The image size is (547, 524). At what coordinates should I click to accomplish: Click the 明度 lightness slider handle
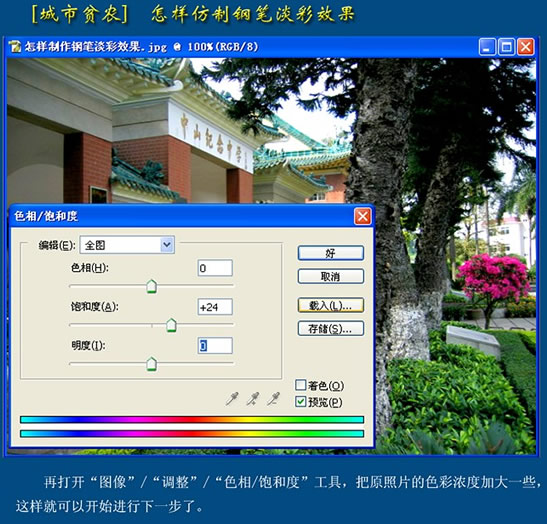[x=151, y=364]
